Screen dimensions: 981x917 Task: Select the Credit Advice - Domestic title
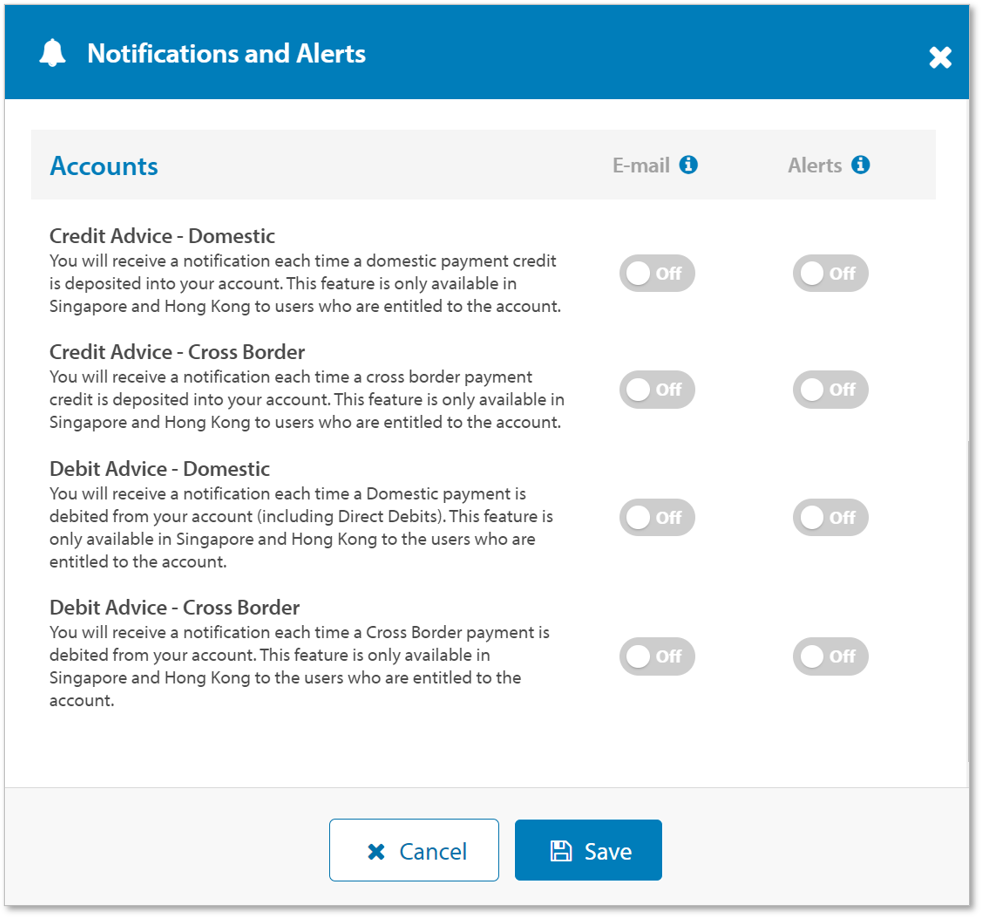pyautogui.click(x=162, y=236)
